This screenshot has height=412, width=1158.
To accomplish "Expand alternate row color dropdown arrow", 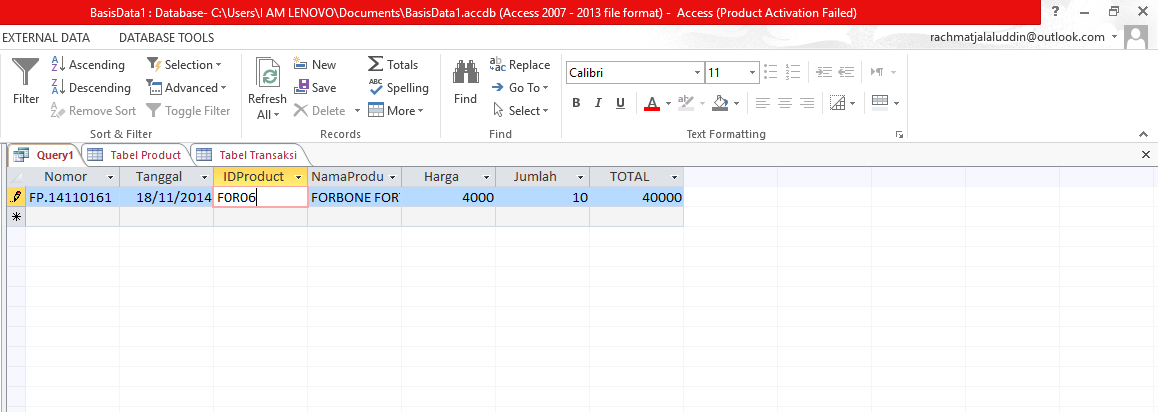I will tap(897, 103).
